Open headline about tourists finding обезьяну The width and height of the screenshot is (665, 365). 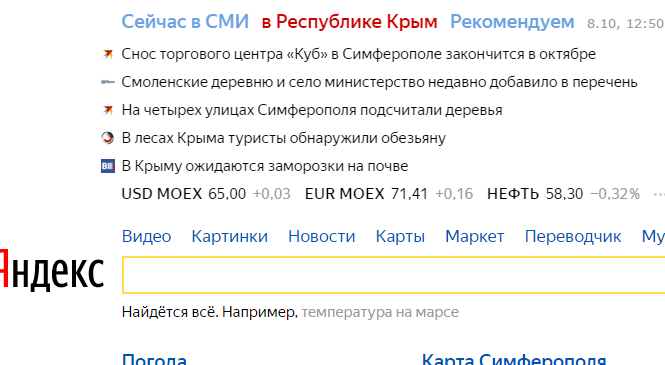(x=283, y=138)
